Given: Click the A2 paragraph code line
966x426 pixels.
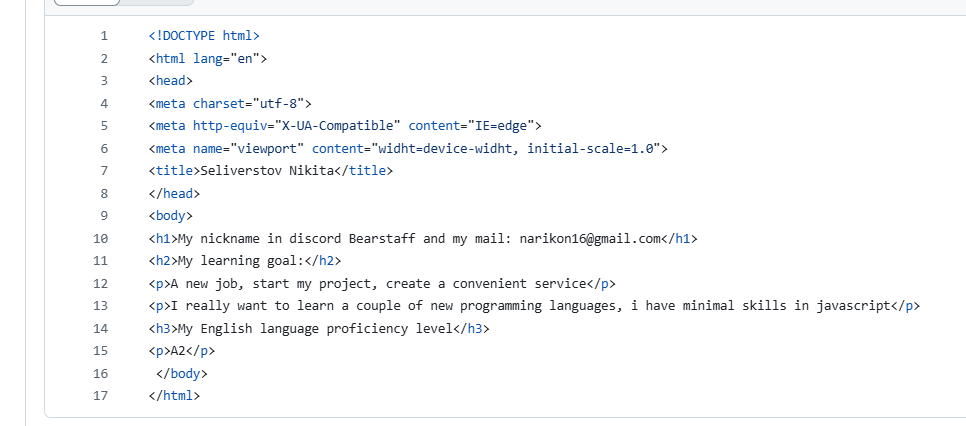Looking at the screenshot, I should [182, 351].
